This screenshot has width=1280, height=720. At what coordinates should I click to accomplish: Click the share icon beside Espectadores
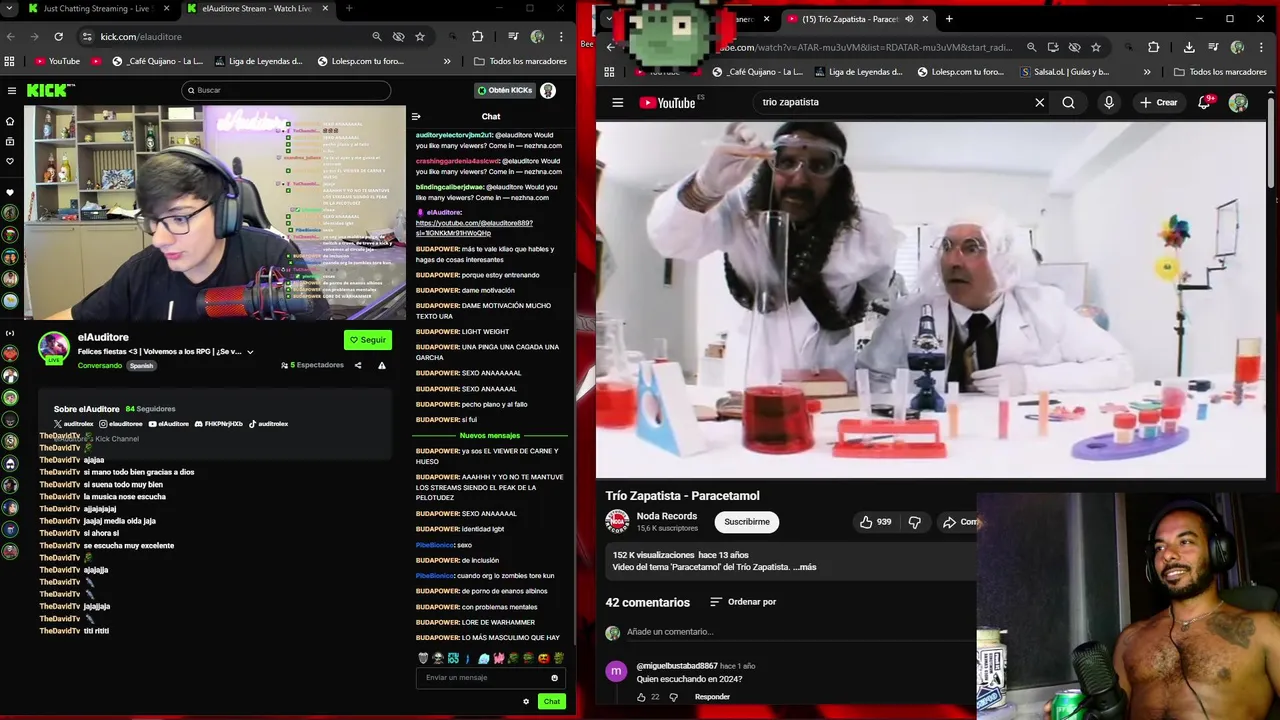358,365
